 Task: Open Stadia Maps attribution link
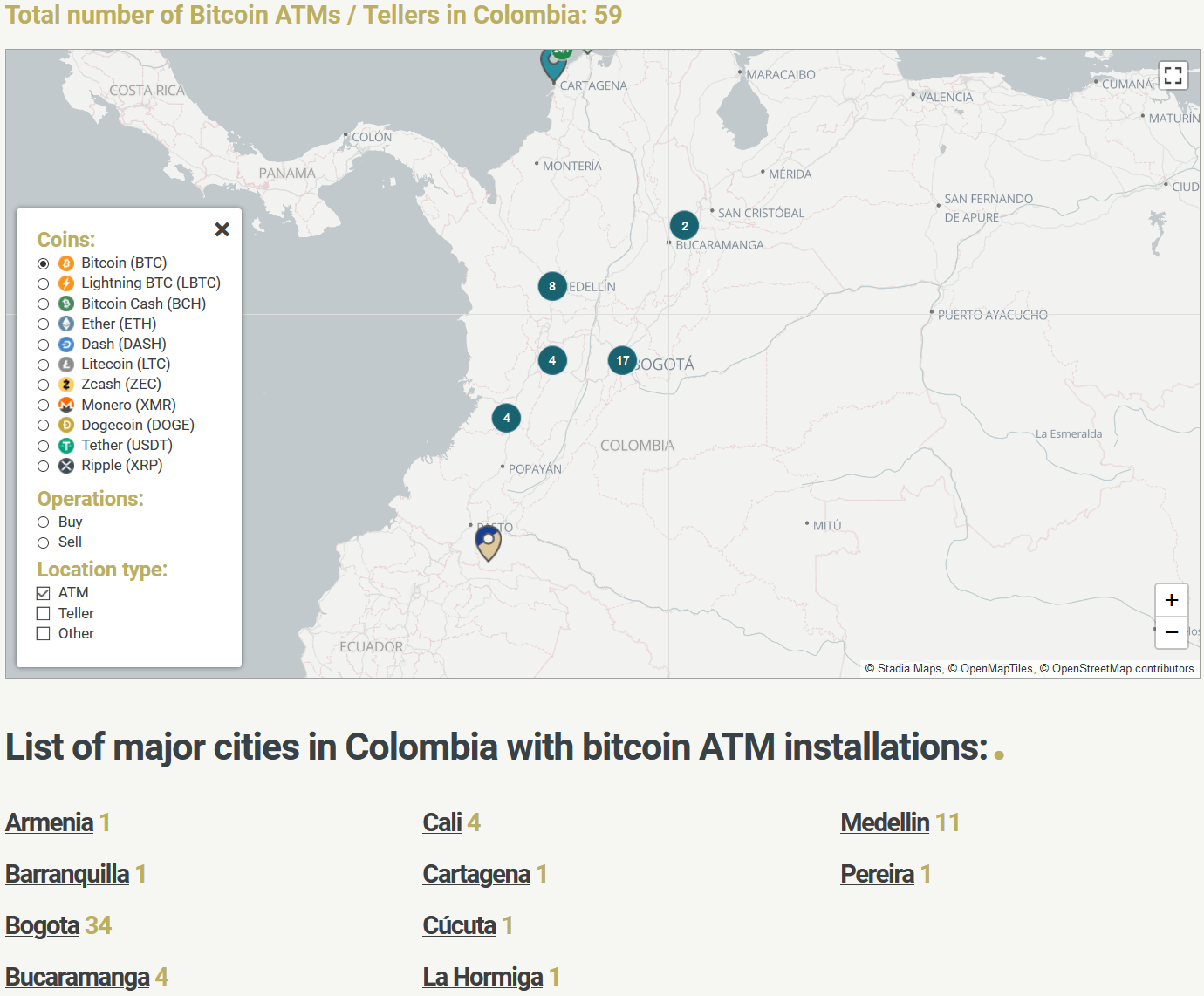pos(909,669)
